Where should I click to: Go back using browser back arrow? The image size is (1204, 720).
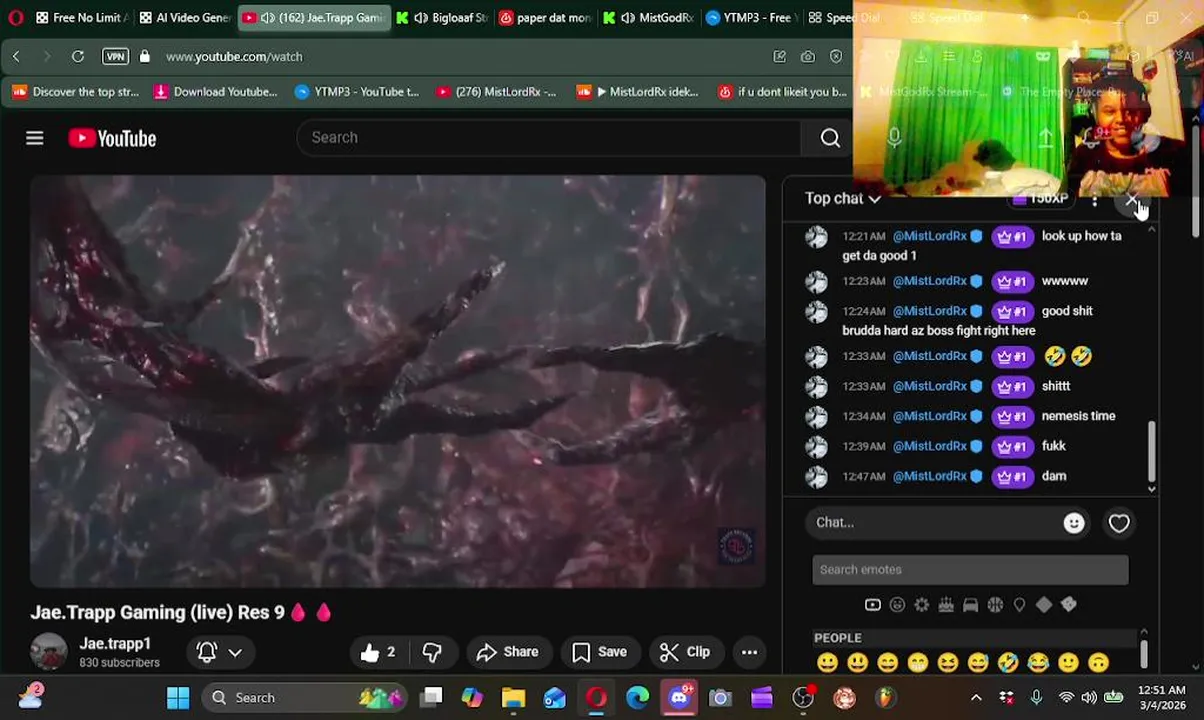tap(16, 57)
